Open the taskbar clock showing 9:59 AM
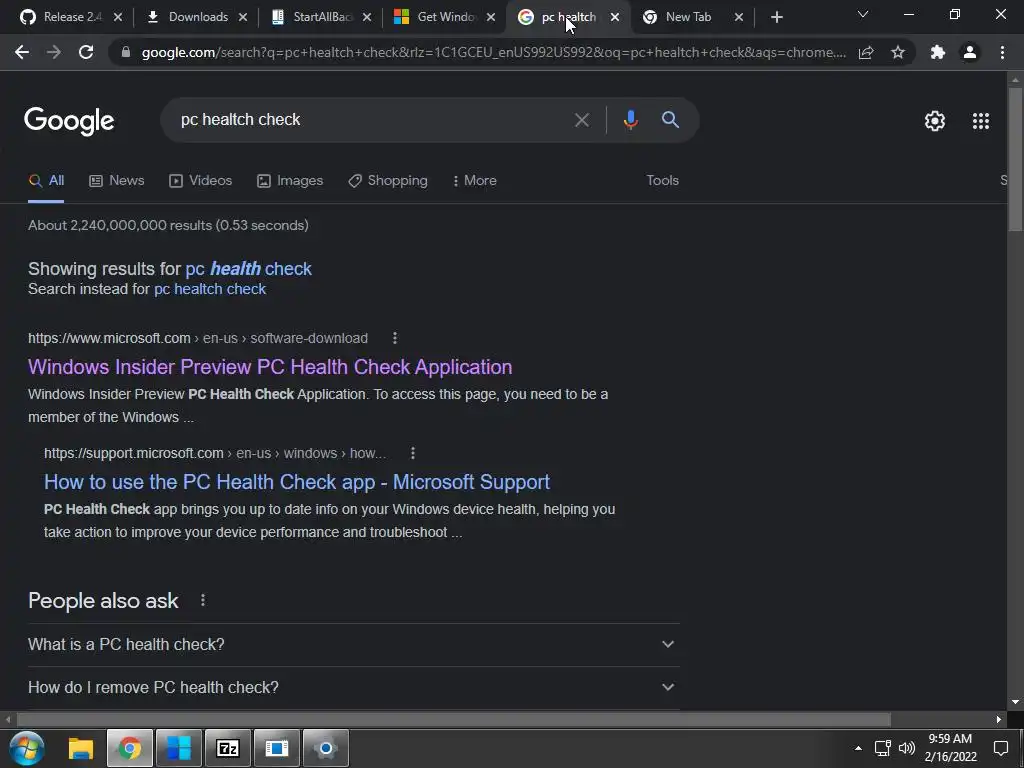1024x768 pixels. [x=950, y=748]
